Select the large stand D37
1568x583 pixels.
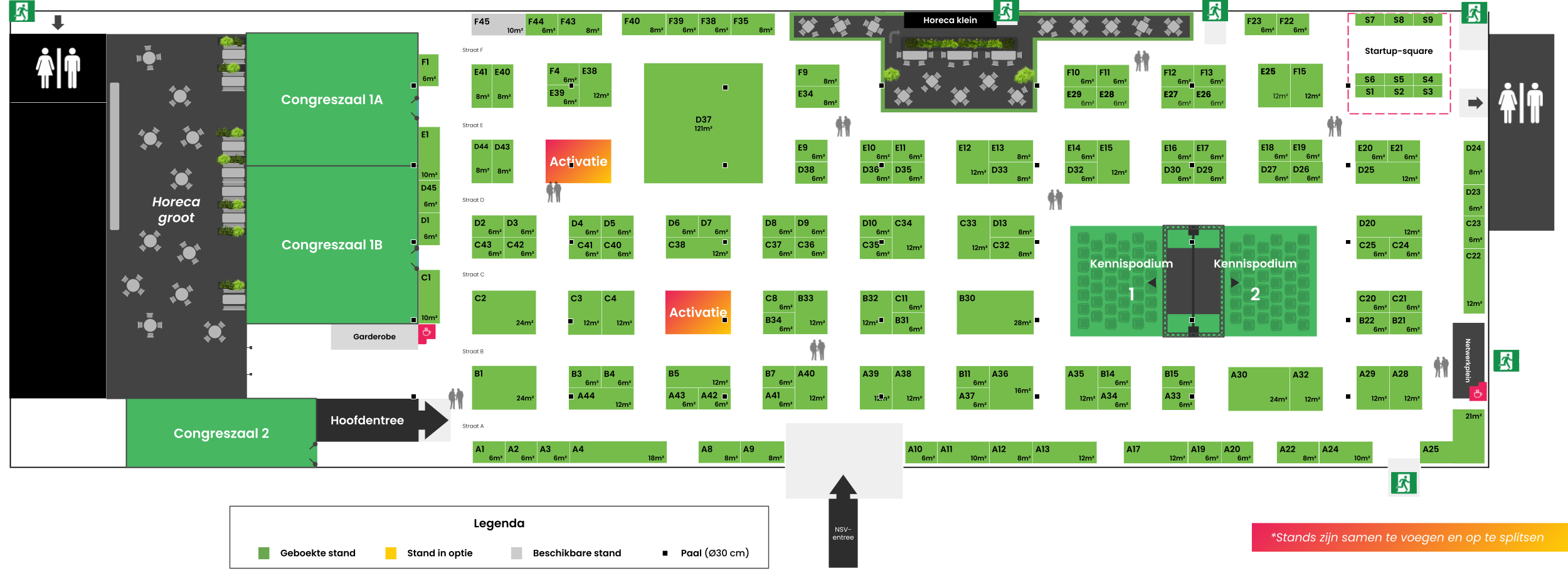pyautogui.click(x=703, y=123)
